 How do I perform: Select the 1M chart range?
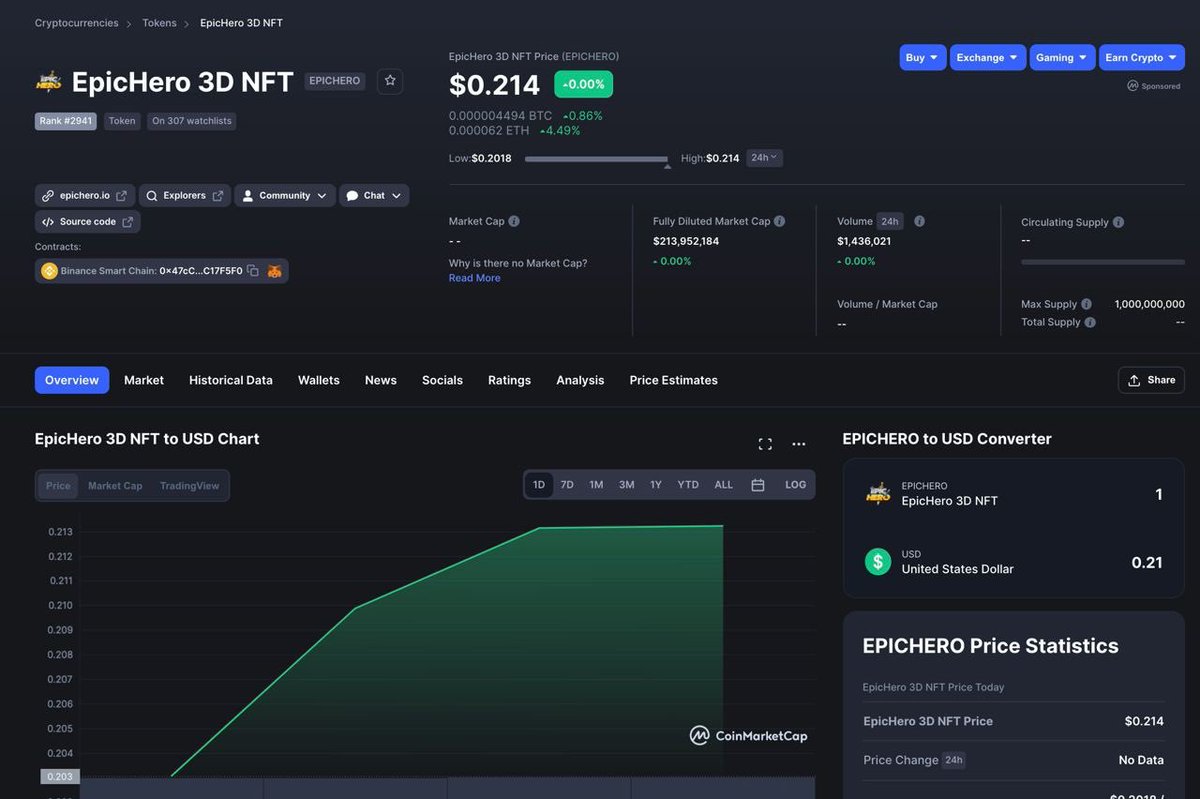[x=596, y=485]
